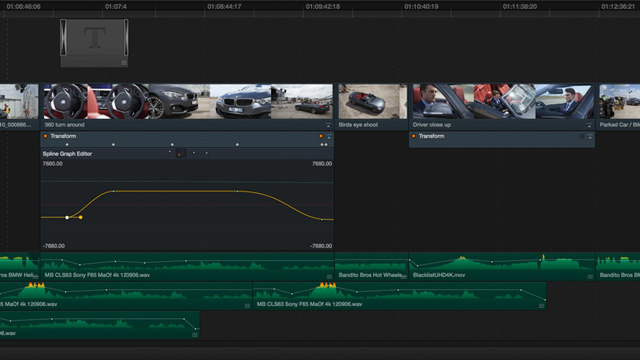Open options icon on Bandito Bros Hot Wheels clip
Screen dimensions: 640x360
404,277
